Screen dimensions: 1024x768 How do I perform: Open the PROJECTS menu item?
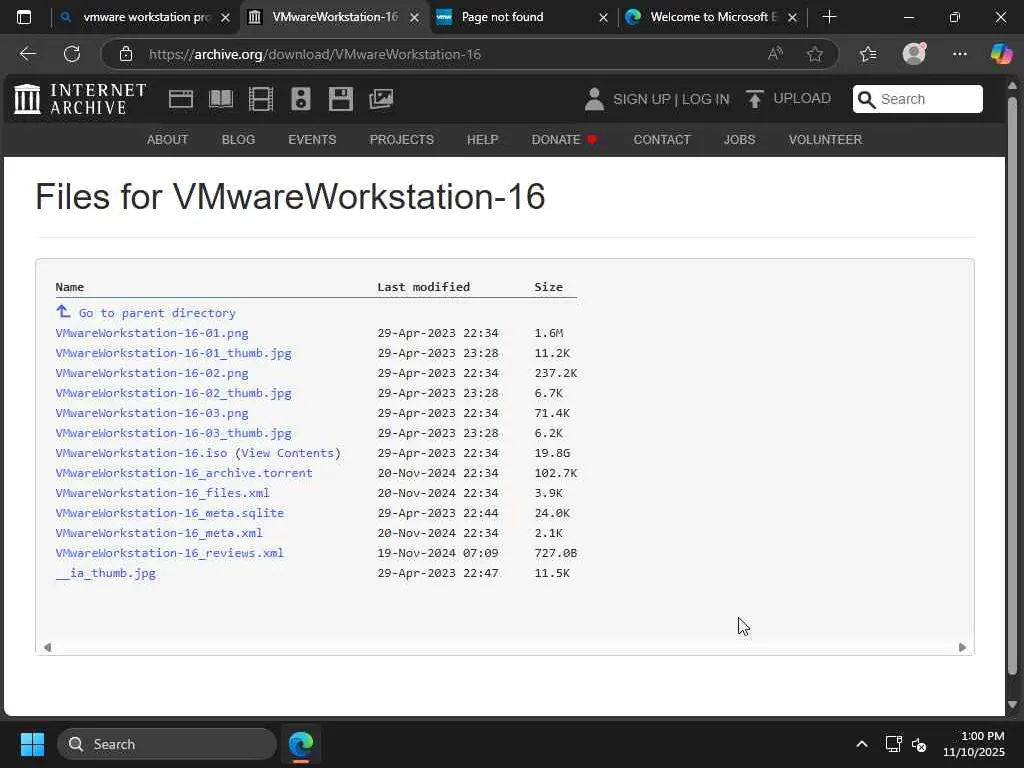[x=402, y=140]
